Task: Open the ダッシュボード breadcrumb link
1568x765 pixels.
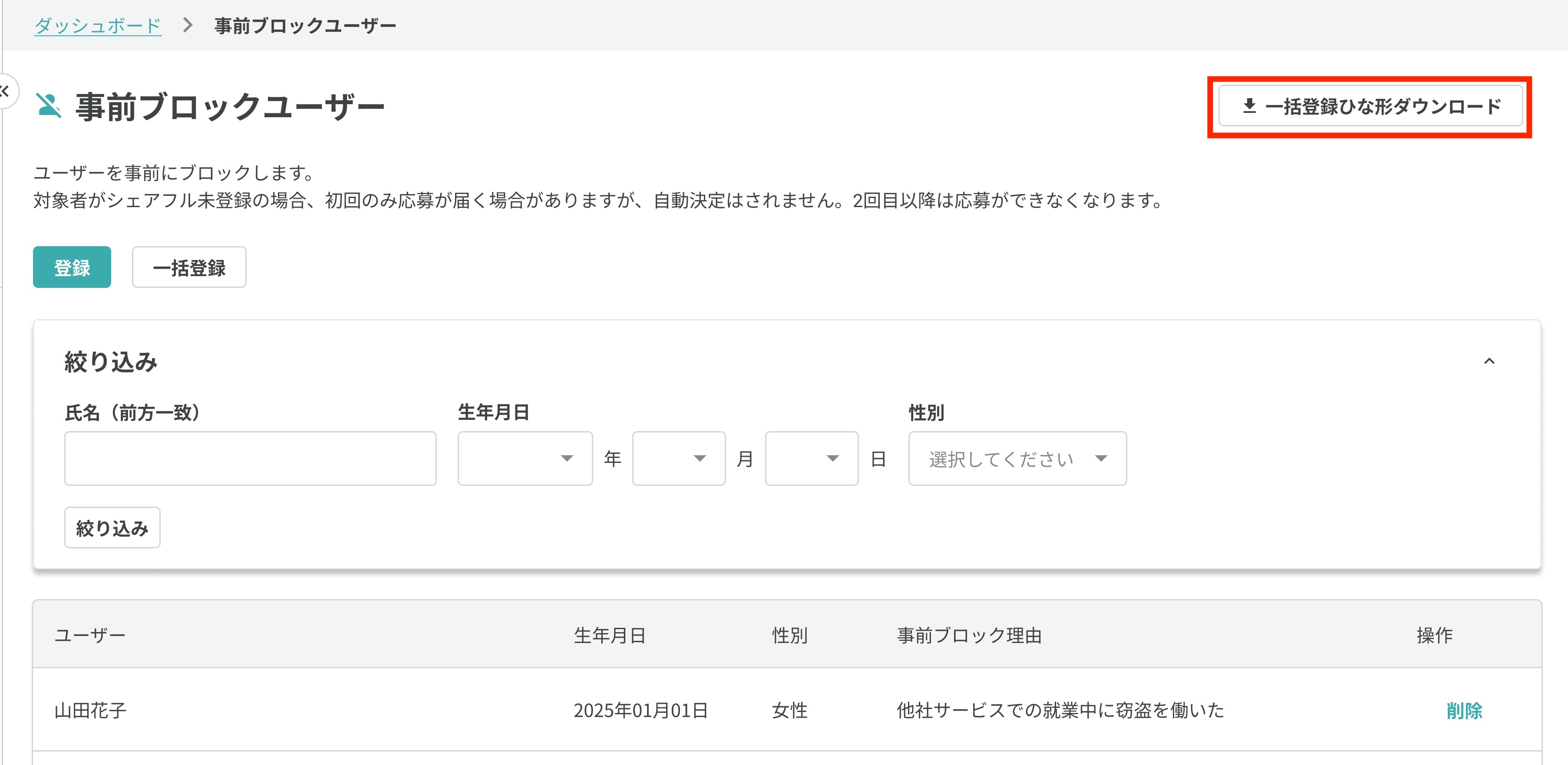Action: pyautogui.click(x=97, y=26)
